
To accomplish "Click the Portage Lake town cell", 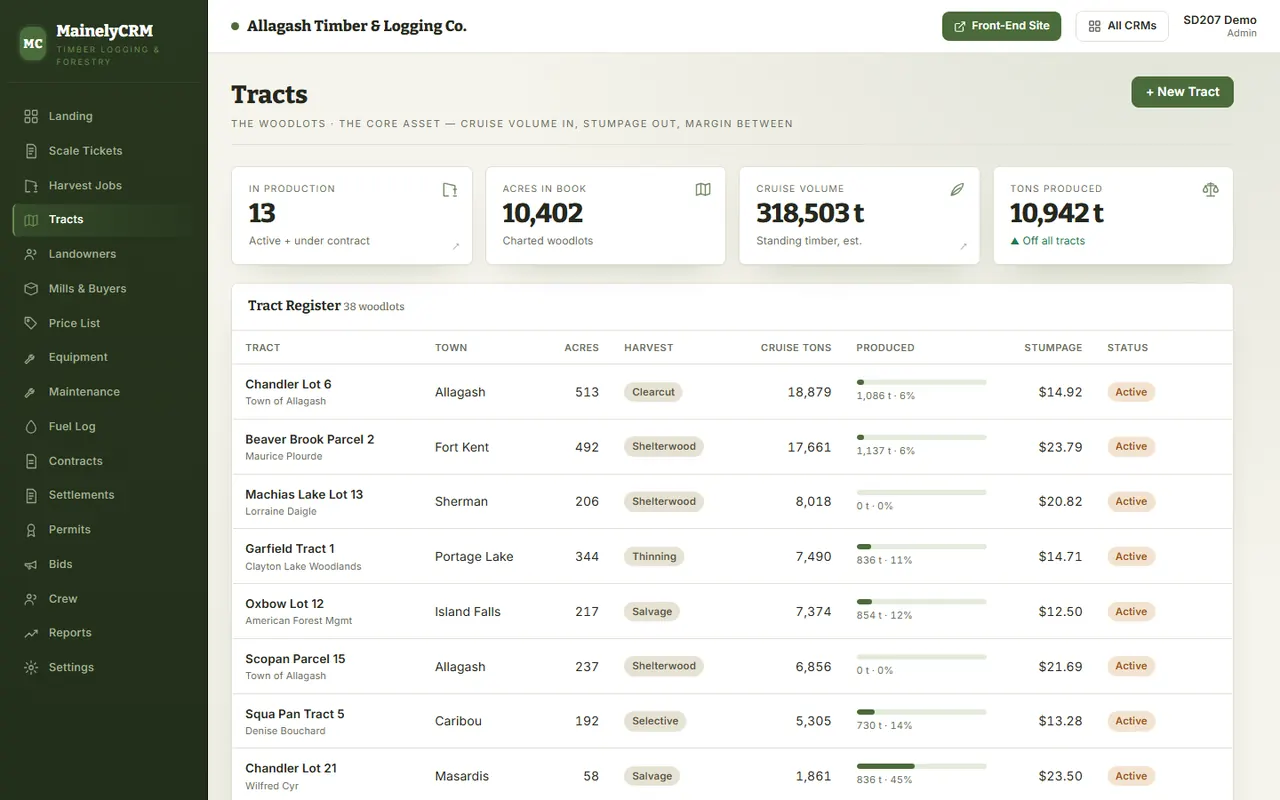I will (474, 557).
